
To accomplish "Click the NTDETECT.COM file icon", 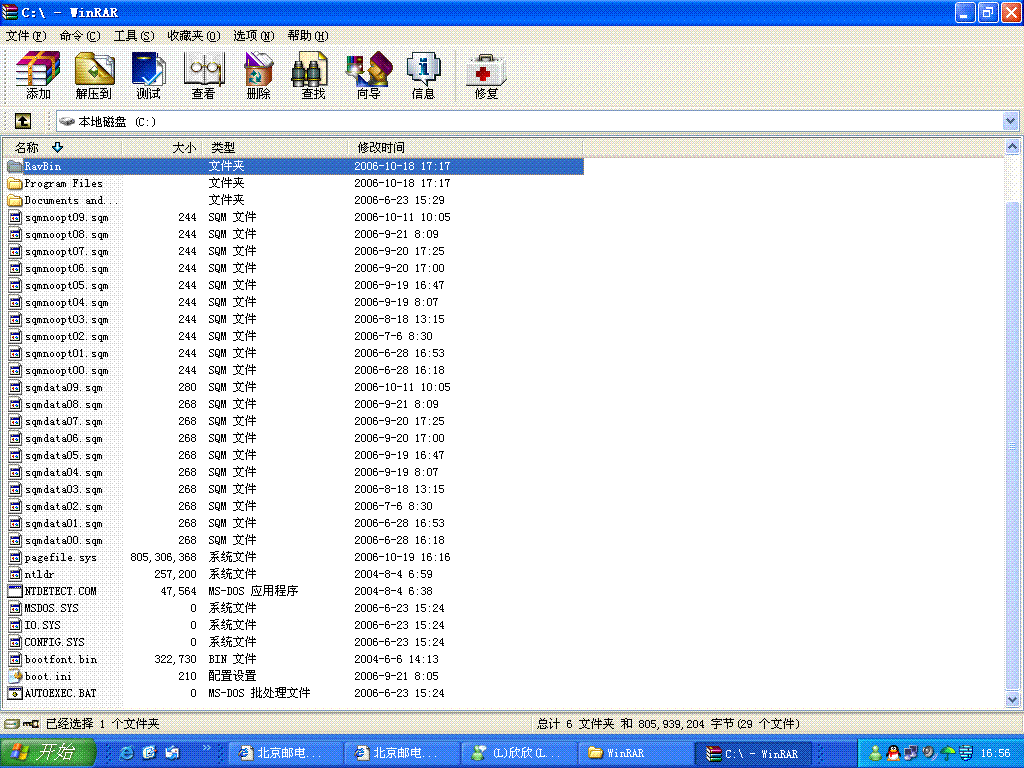I will click(15, 591).
